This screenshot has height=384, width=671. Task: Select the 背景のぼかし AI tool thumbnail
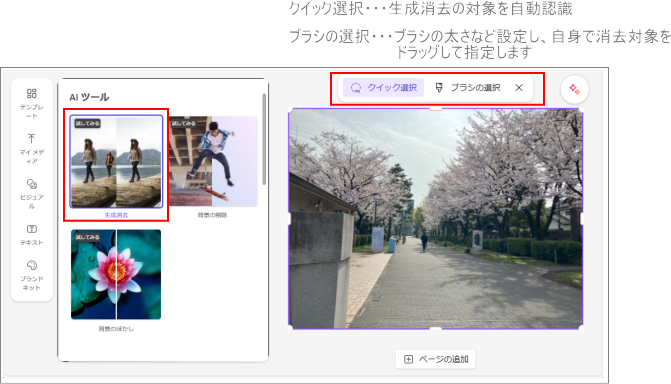pyautogui.click(x=116, y=274)
